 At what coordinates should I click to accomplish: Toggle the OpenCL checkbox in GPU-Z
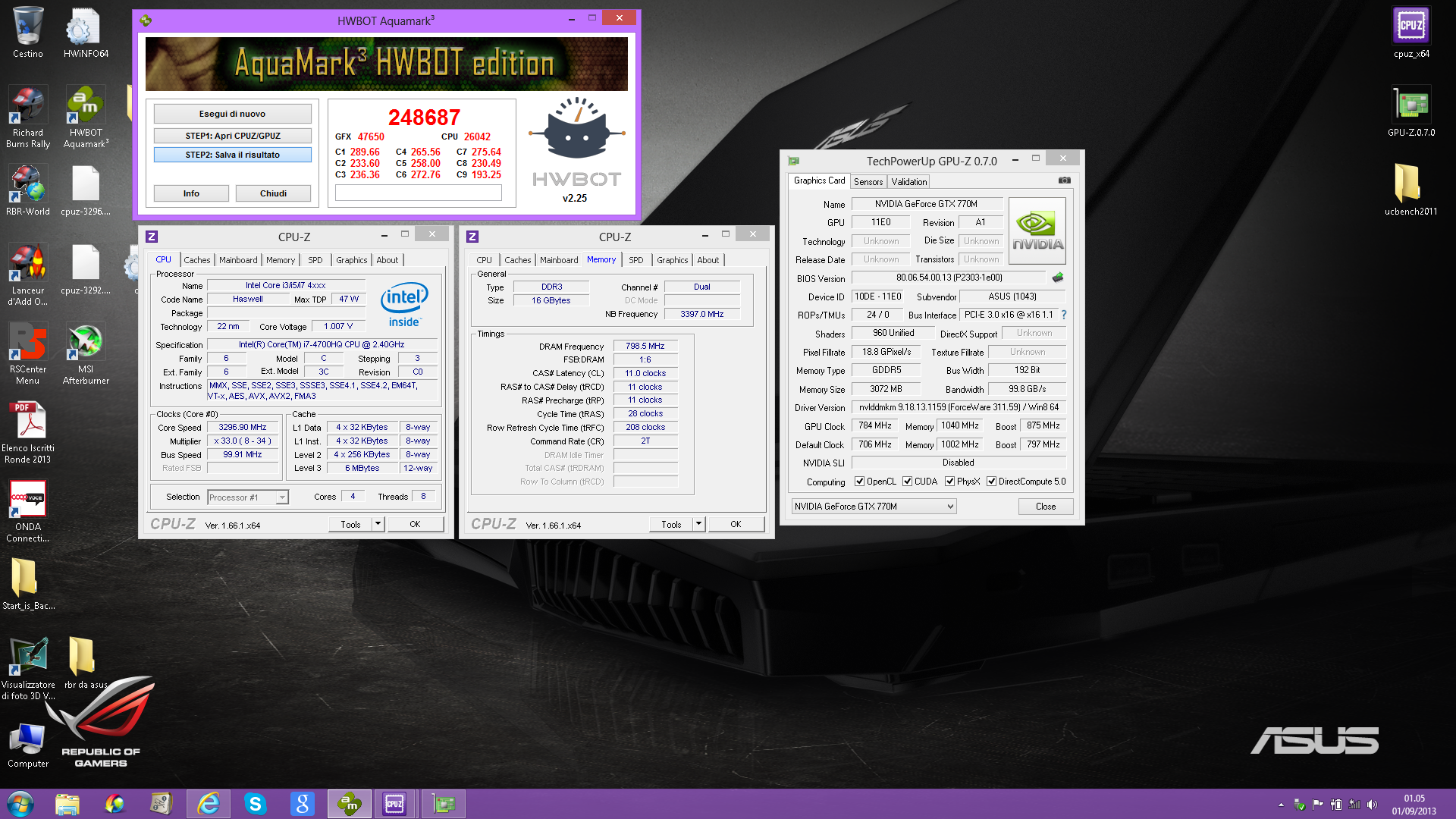(859, 482)
